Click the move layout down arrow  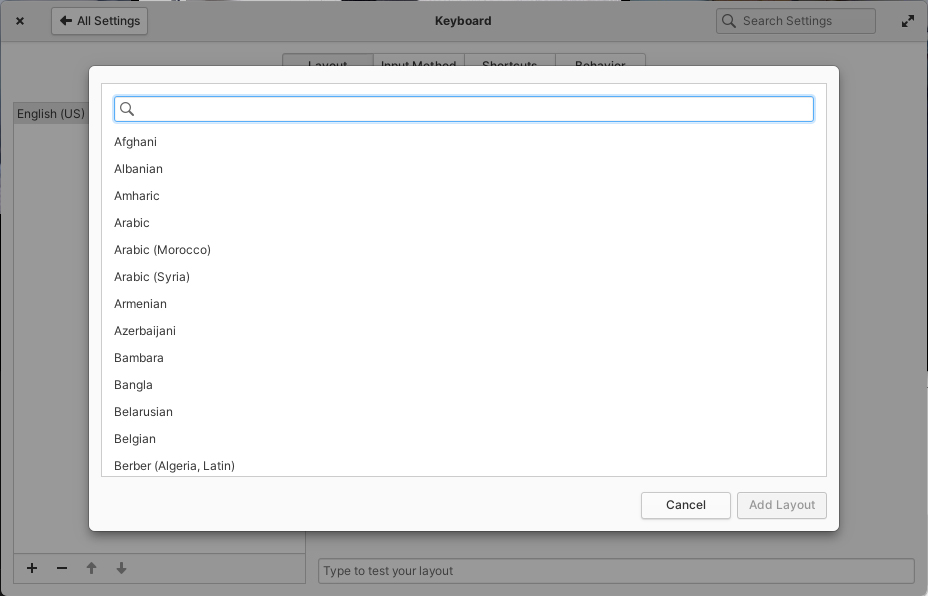(121, 568)
